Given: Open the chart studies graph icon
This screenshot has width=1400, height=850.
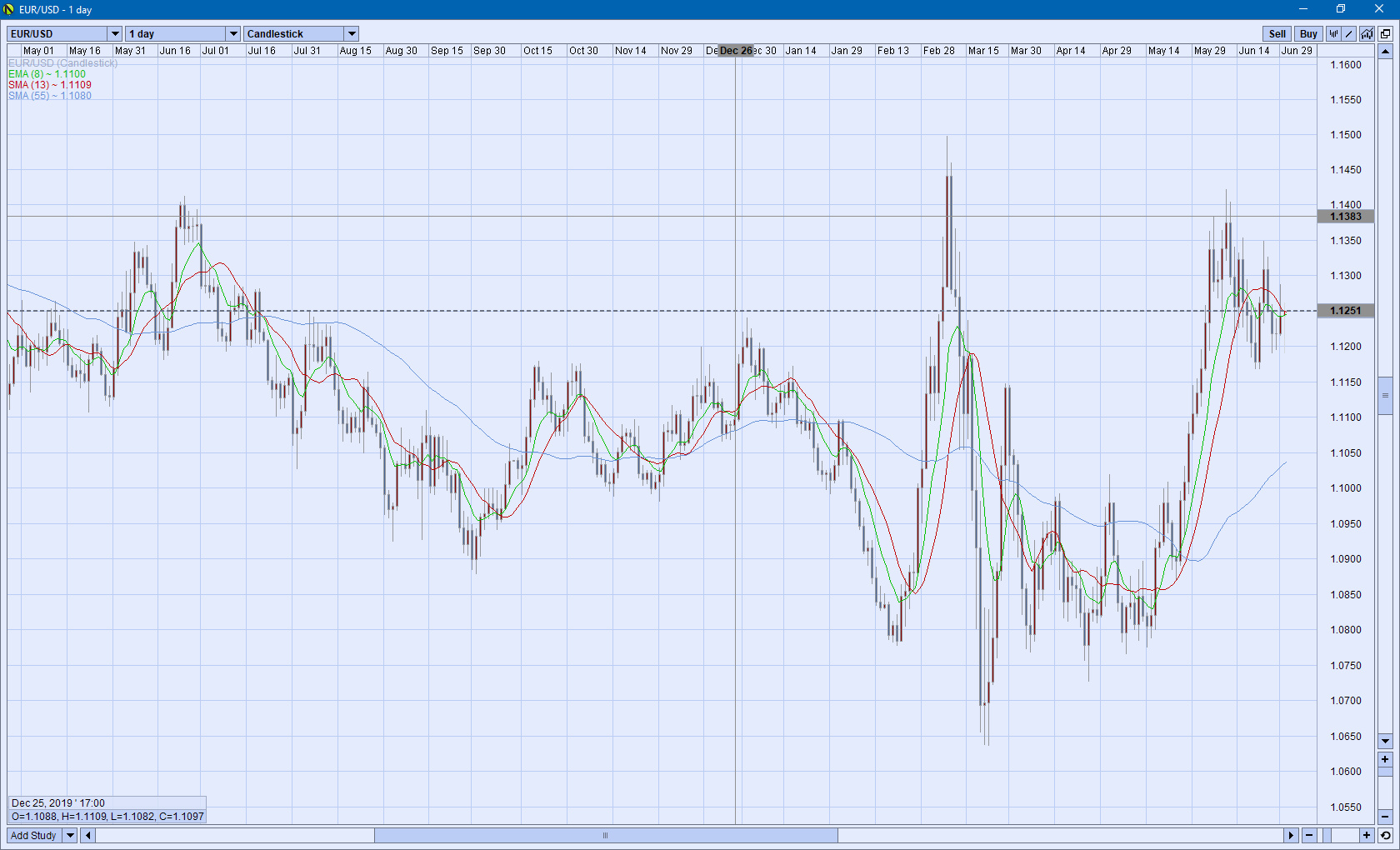Looking at the screenshot, I should click(x=1367, y=34).
